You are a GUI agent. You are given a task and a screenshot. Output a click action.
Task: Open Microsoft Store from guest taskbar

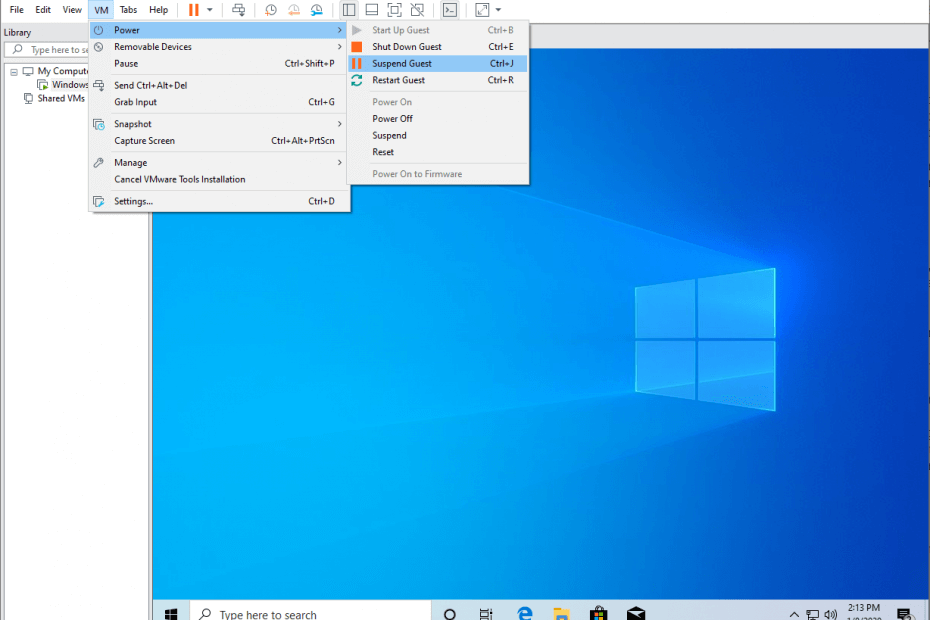pyautogui.click(x=599, y=614)
